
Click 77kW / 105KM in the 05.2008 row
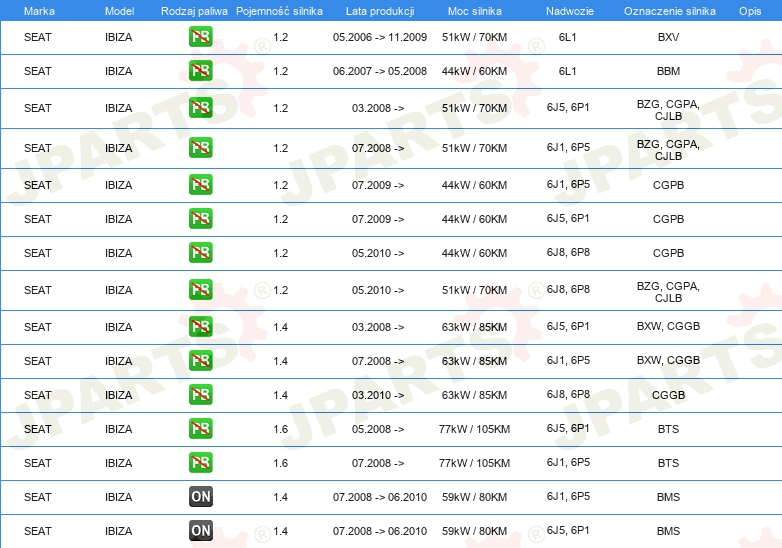coord(474,429)
